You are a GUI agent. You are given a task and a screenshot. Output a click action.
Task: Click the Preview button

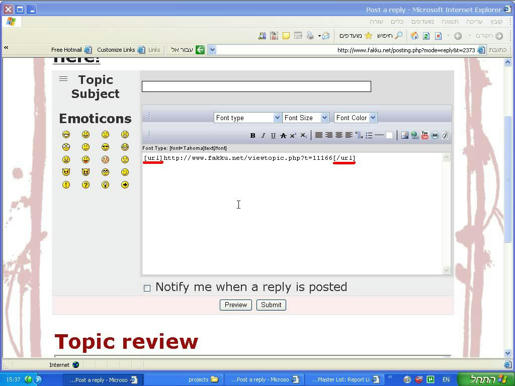(x=236, y=305)
